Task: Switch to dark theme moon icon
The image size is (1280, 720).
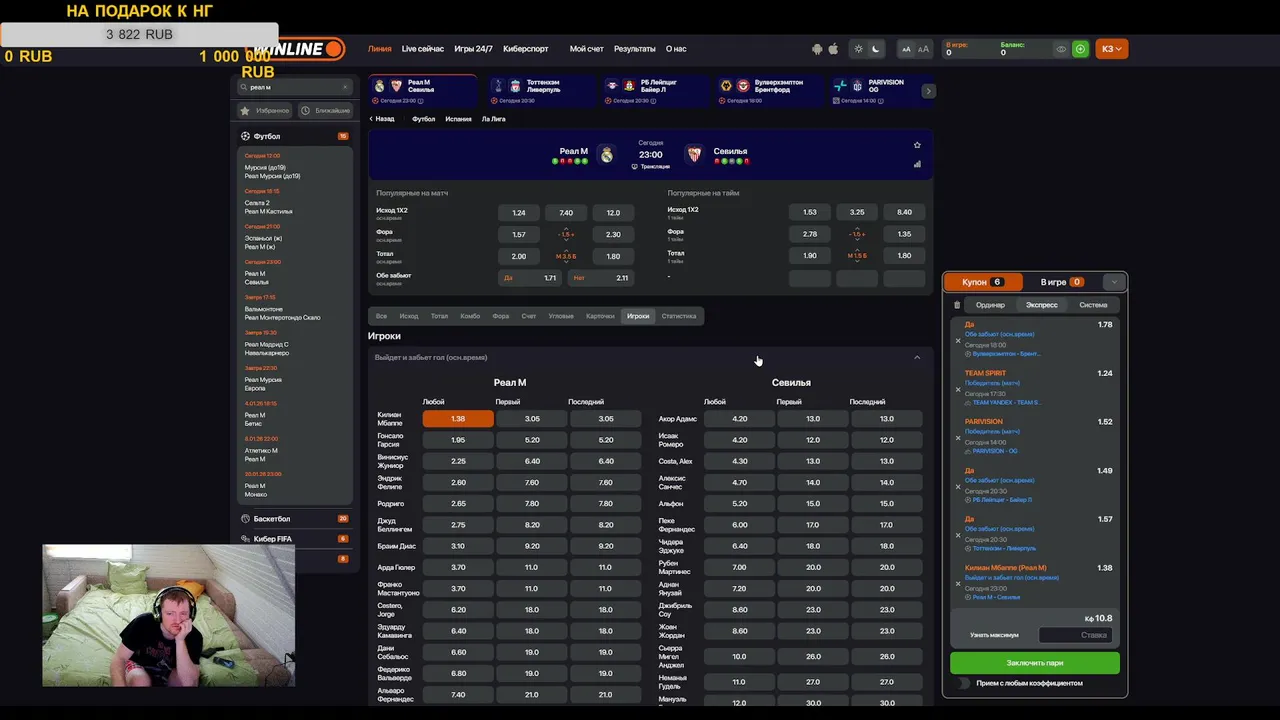Action: point(876,49)
